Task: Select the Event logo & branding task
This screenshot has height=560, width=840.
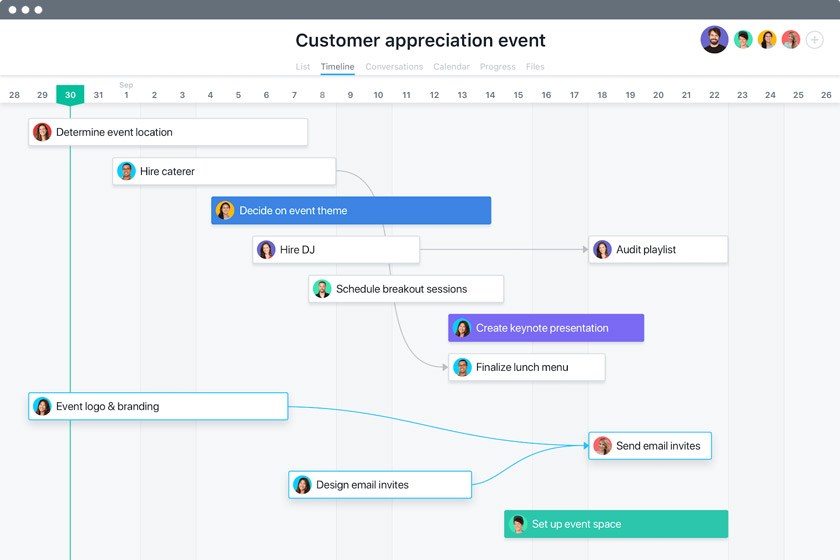Action: click(x=159, y=407)
